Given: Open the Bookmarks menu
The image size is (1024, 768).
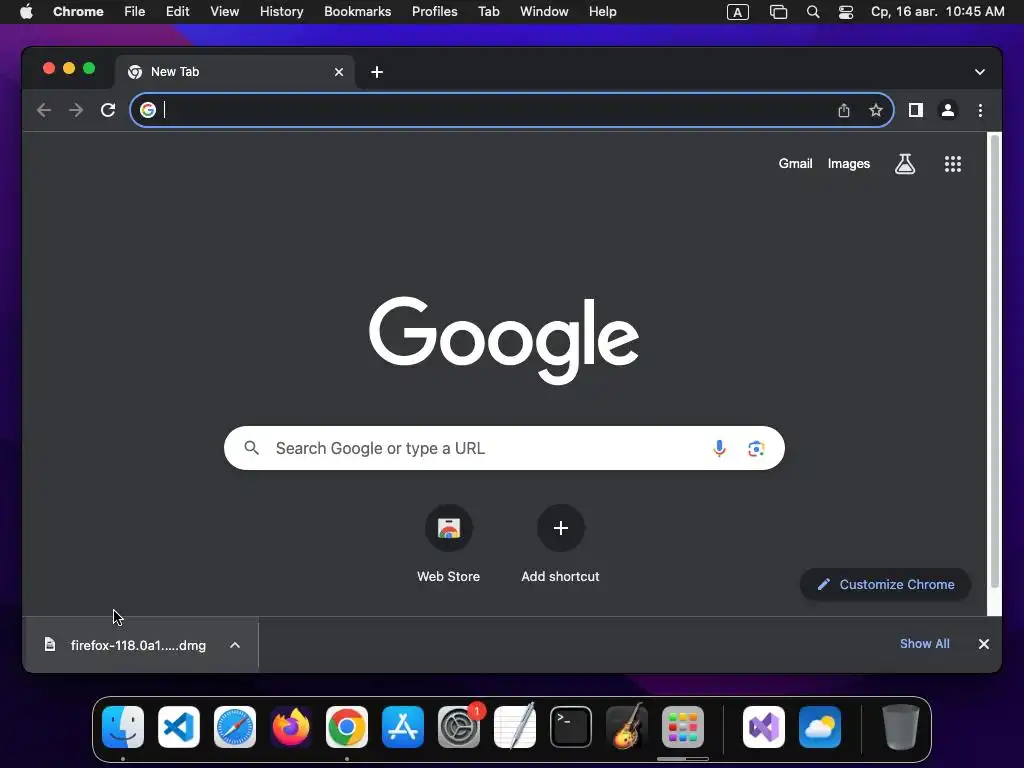Looking at the screenshot, I should click(x=357, y=12).
